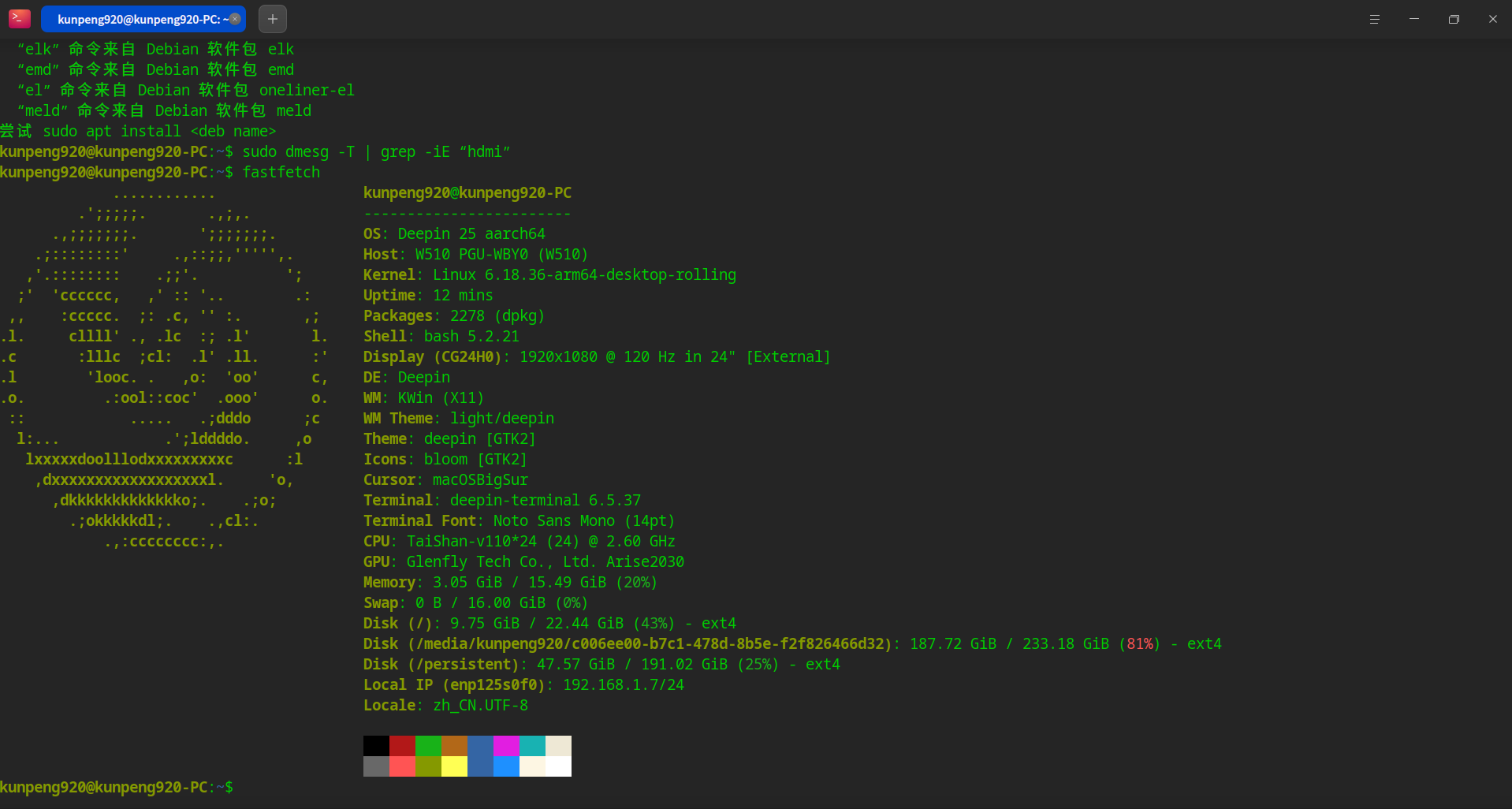
Task: Click the 'sudo apt install <deb name>' suggestion line
Action: [x=159, y=131]
